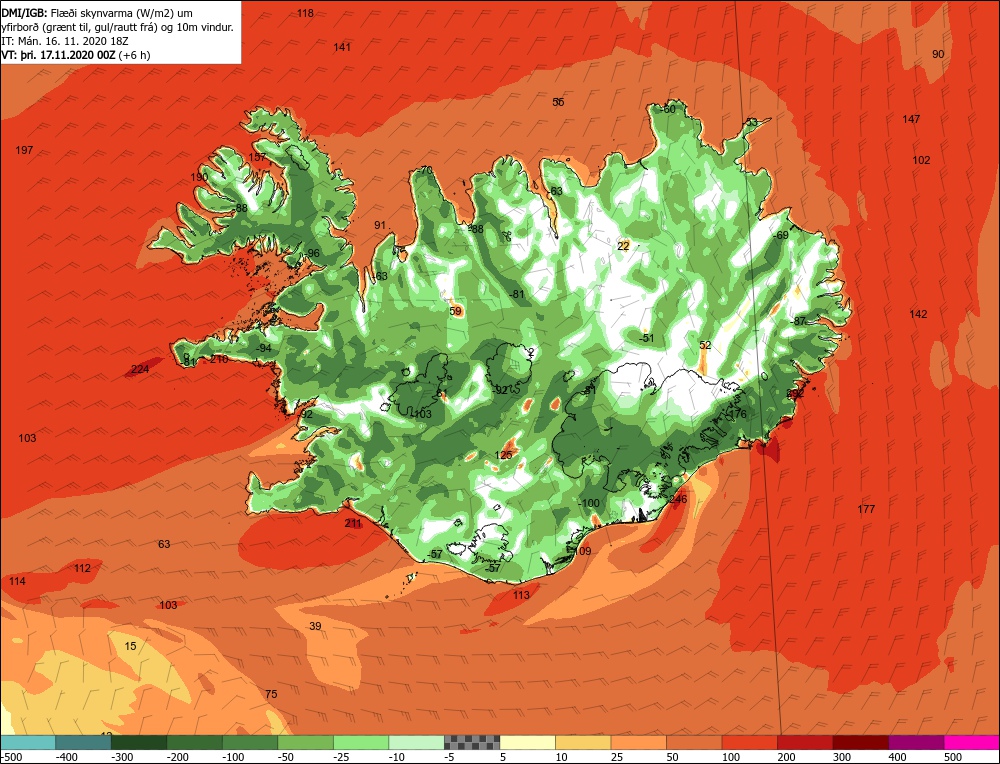Pick the legend swatch between 200 and 300

click(x=805, y=742)
